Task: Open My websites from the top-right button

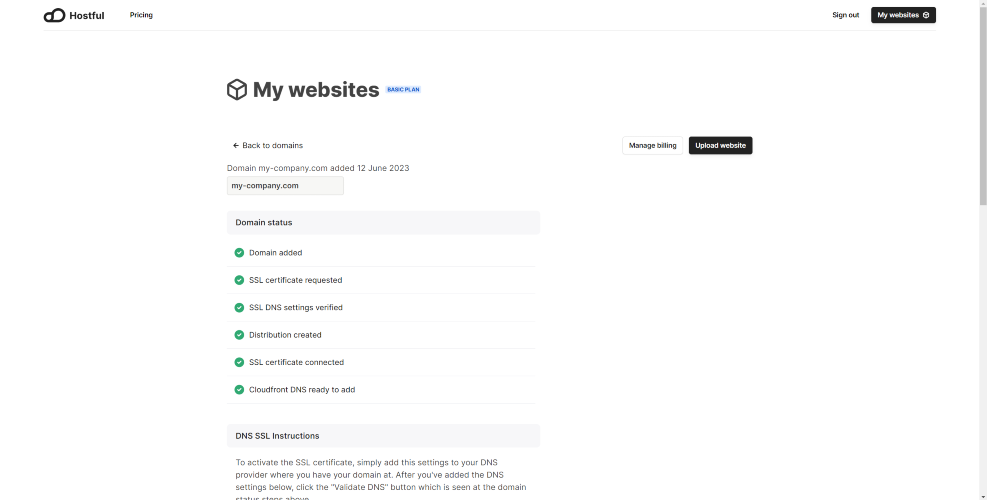Action: 903,15
